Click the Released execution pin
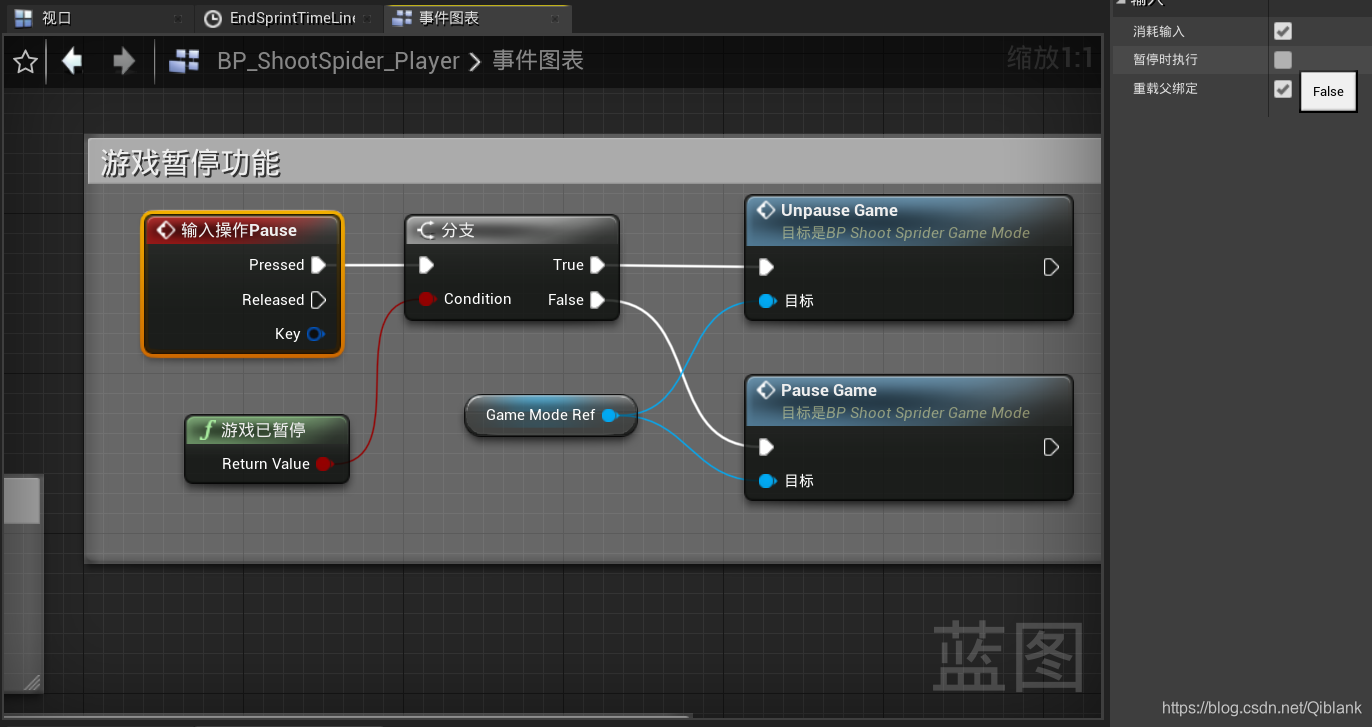The image size is (1372, 727). (x=318, y=300)
